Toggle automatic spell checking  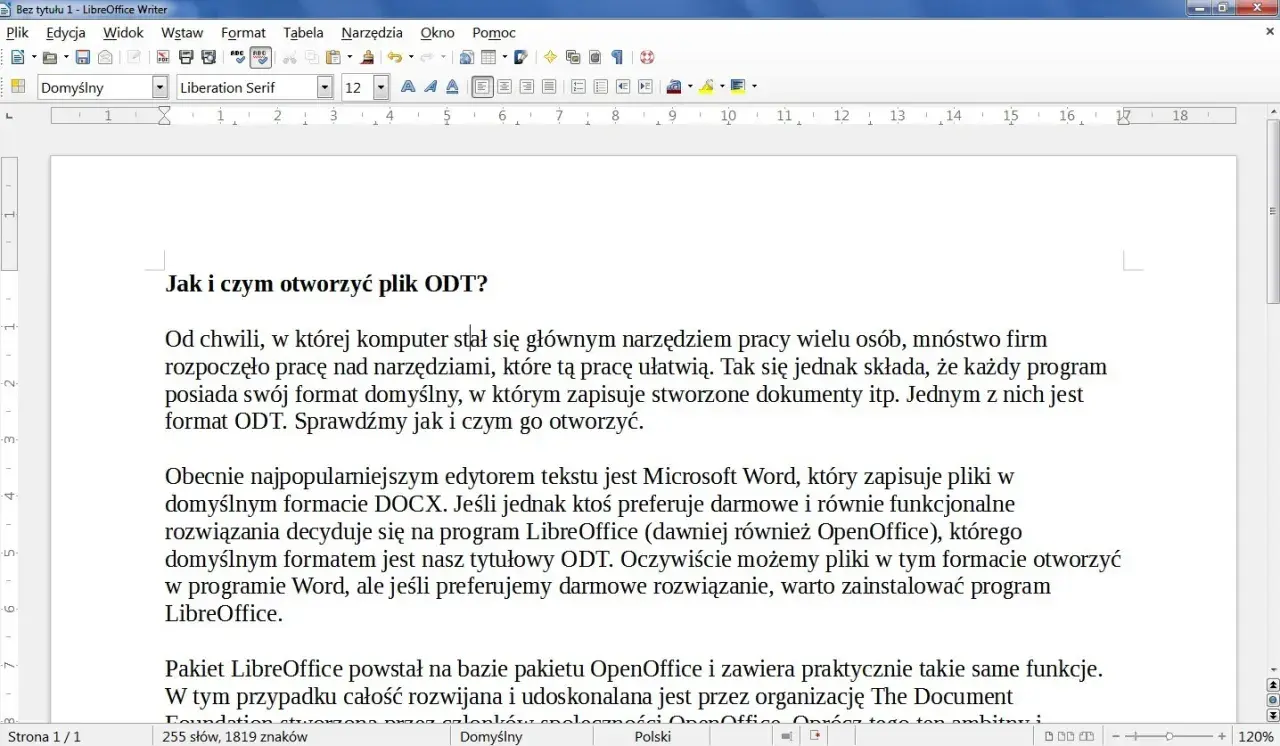click(x=260, y=58)
